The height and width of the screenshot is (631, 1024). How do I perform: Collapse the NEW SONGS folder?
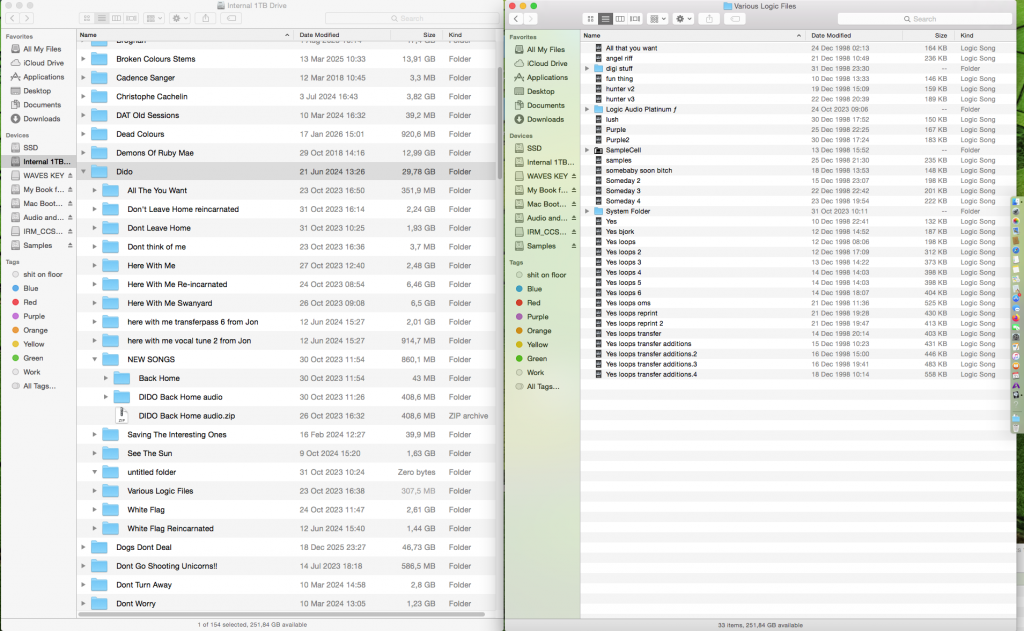coord(94,359)
